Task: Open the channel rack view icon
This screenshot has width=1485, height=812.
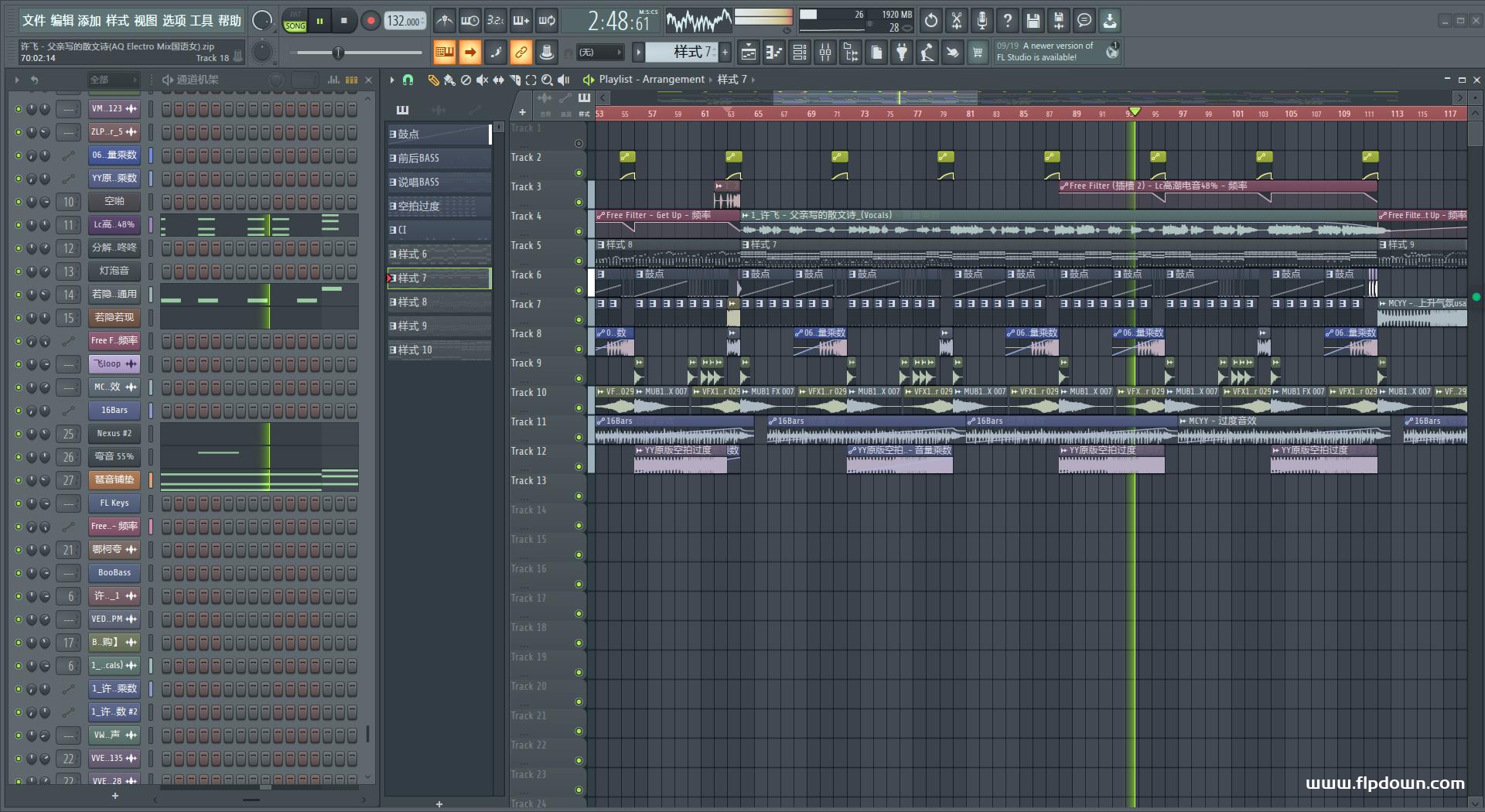Action: pos(800,53)
